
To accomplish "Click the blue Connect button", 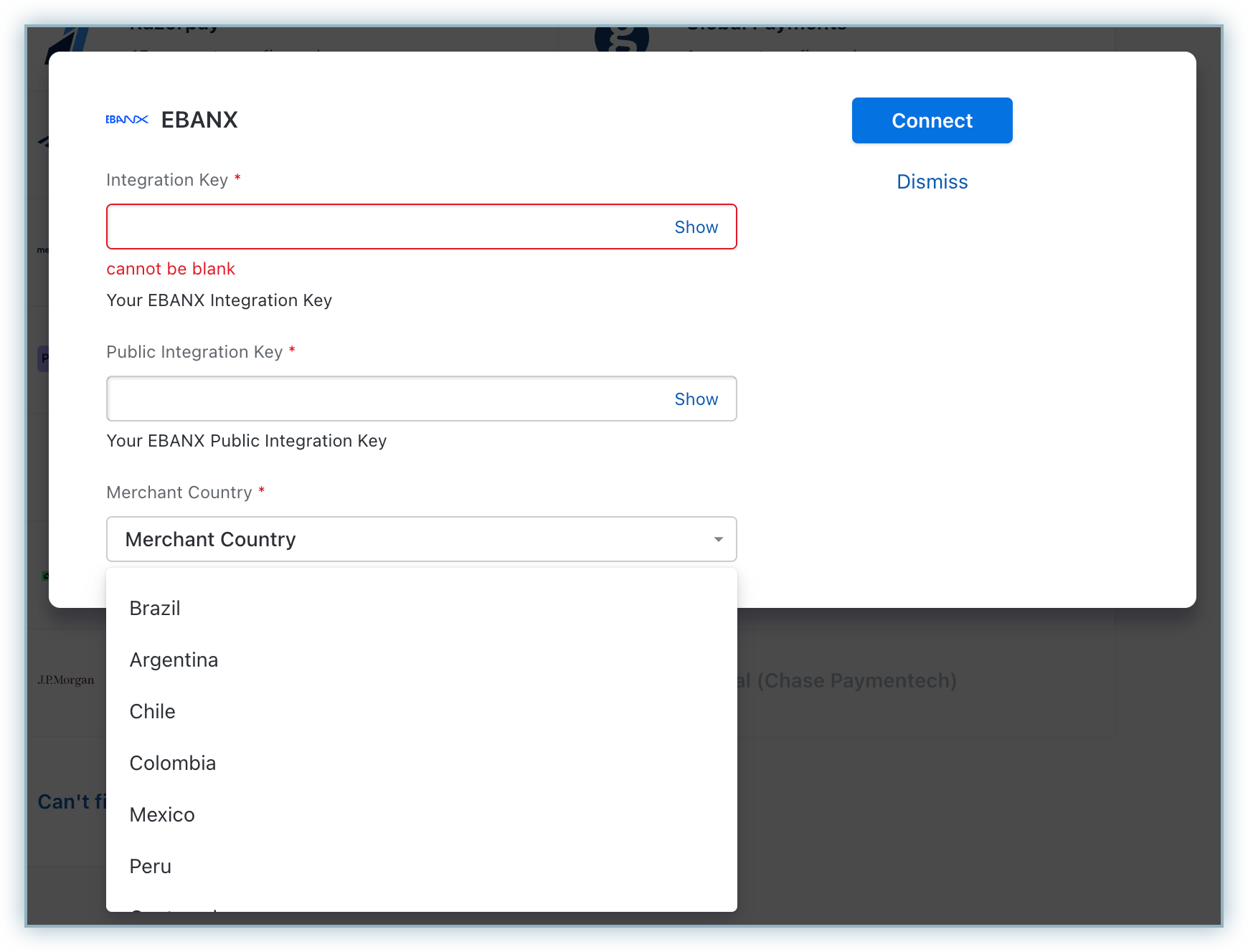I will click(x=932, y=120).
